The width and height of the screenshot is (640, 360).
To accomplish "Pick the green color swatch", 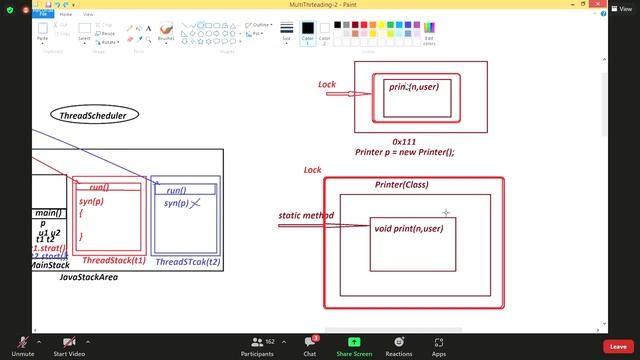I will [391, 25].
